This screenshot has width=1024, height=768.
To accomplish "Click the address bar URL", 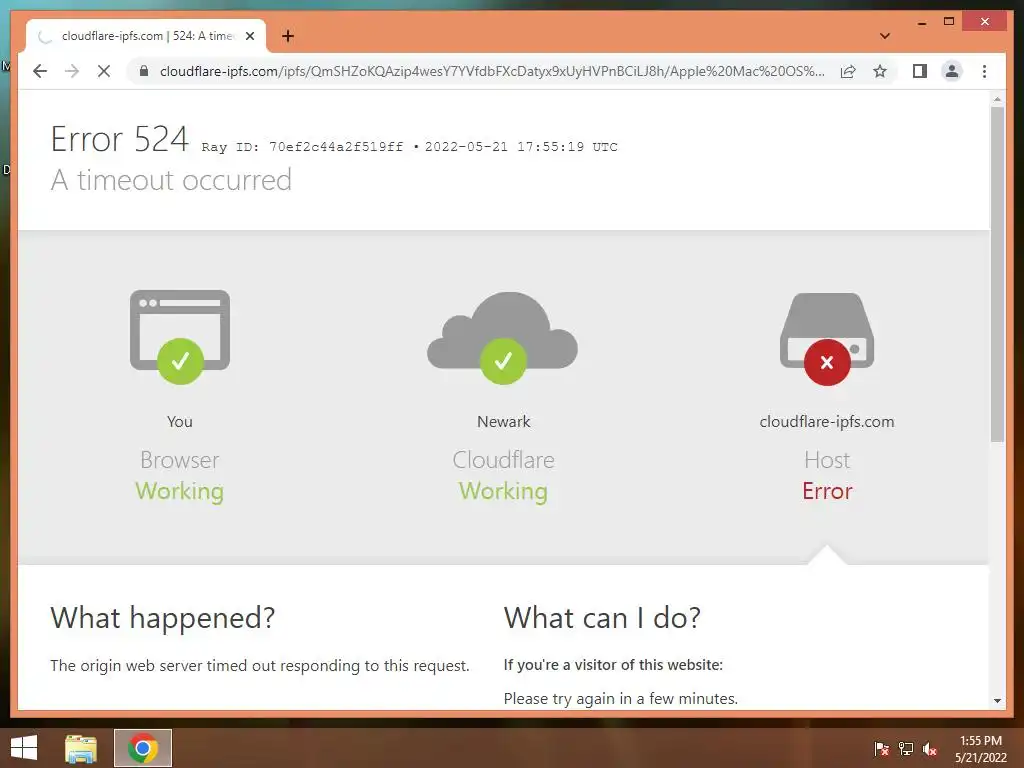I will click(492, 71).
